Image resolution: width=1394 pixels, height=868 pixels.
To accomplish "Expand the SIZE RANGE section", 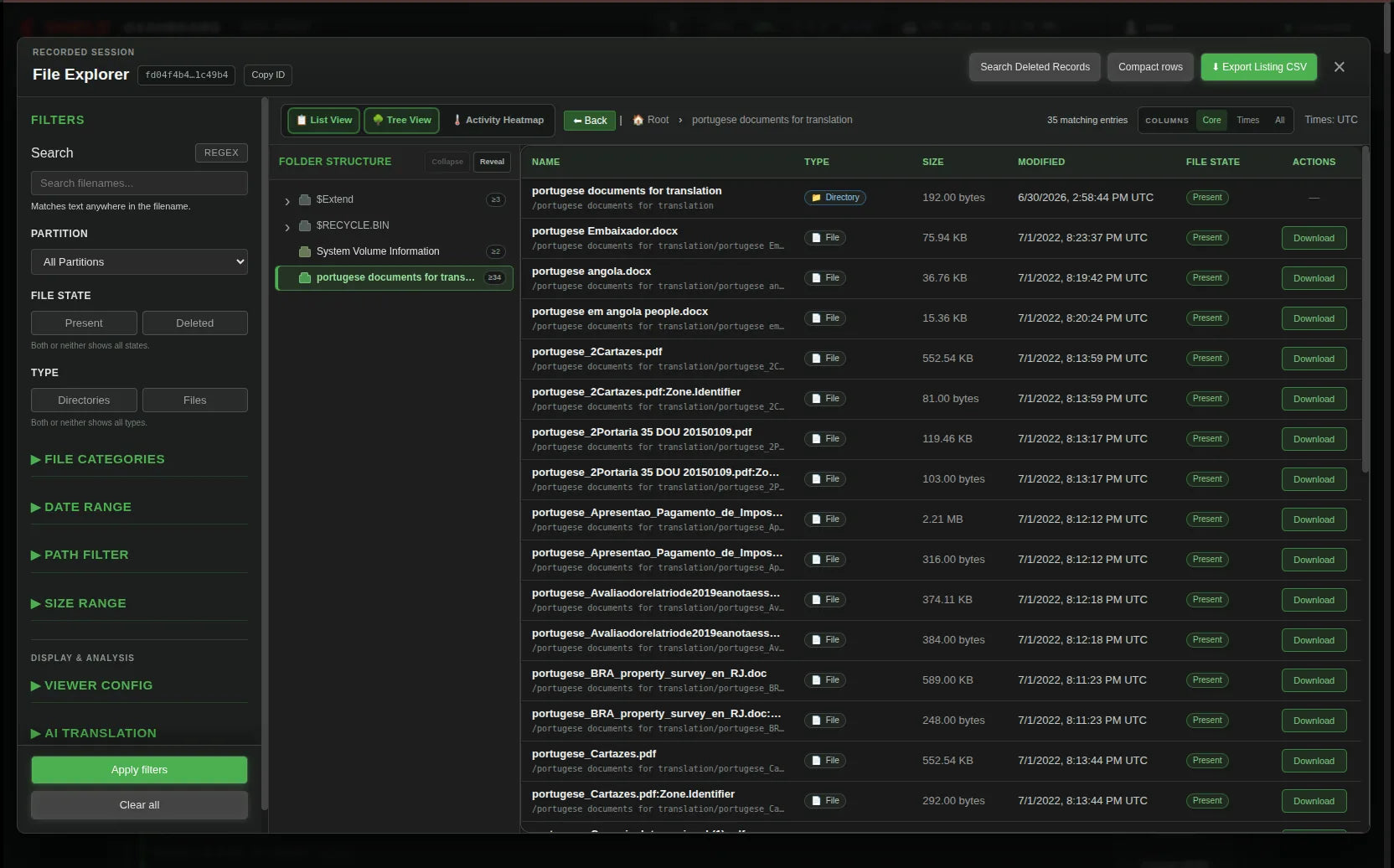I will point(139,603).
